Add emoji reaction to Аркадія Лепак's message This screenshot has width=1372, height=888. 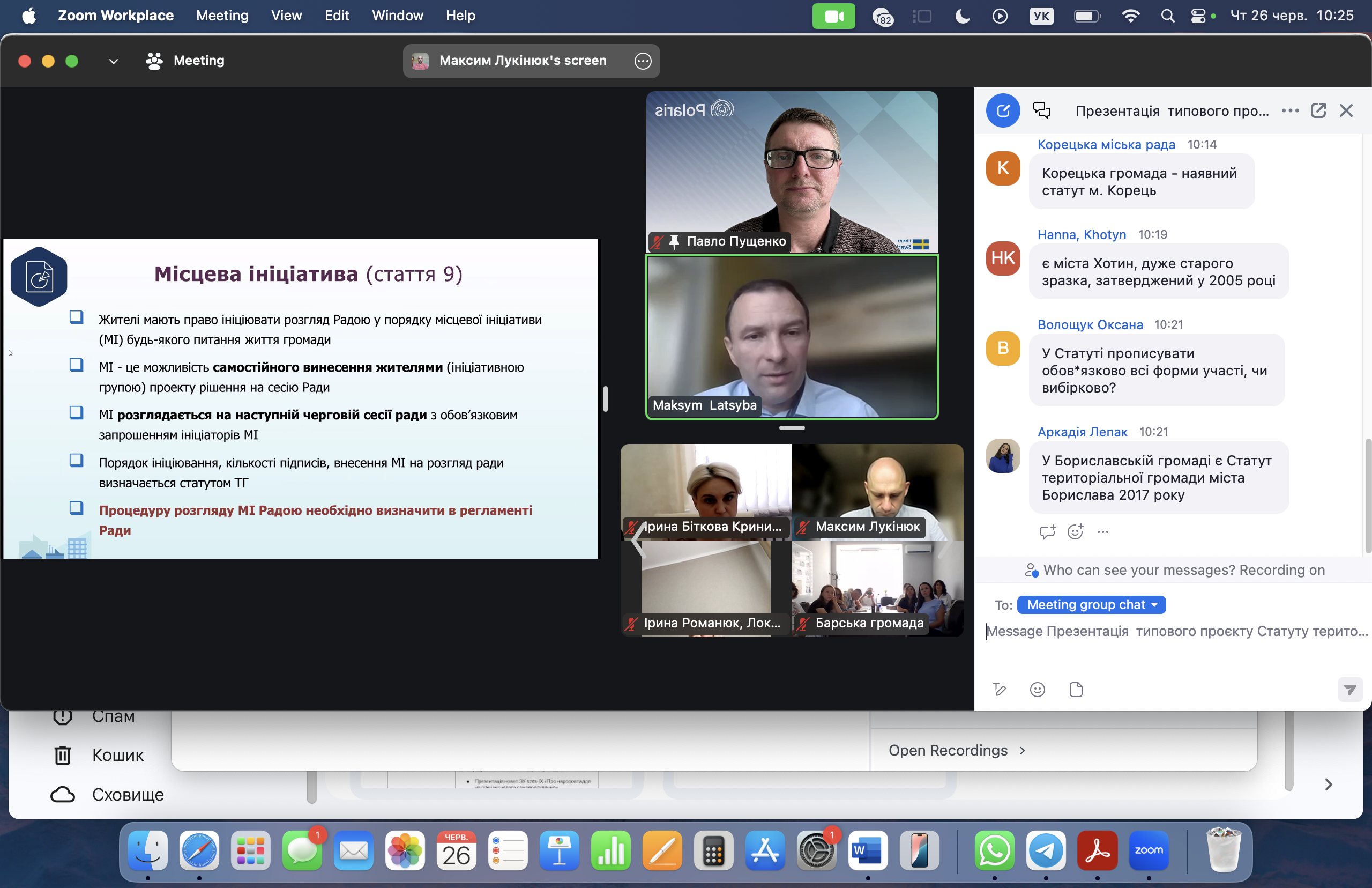(1075, 531)
